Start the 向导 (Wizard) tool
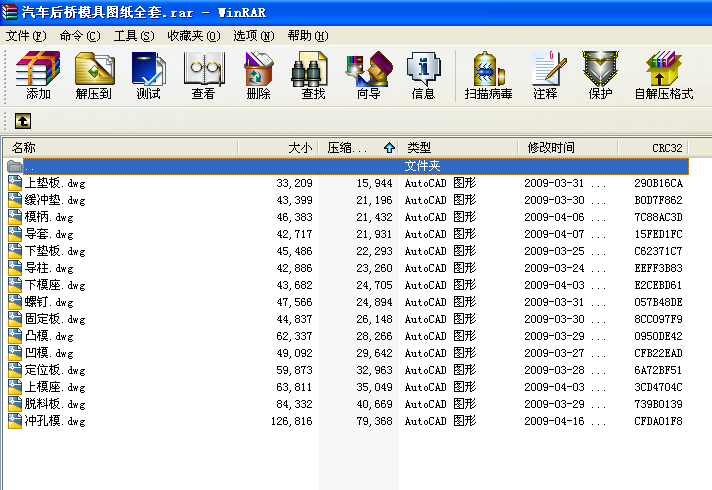 [x=368, y=75]
